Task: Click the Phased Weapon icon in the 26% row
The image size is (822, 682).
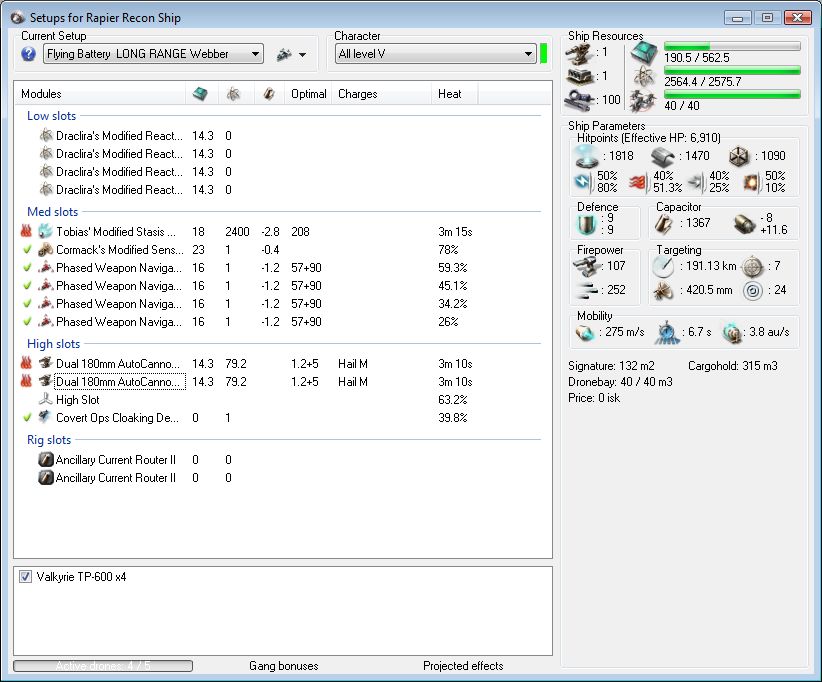Action: (x=46, y=321)
